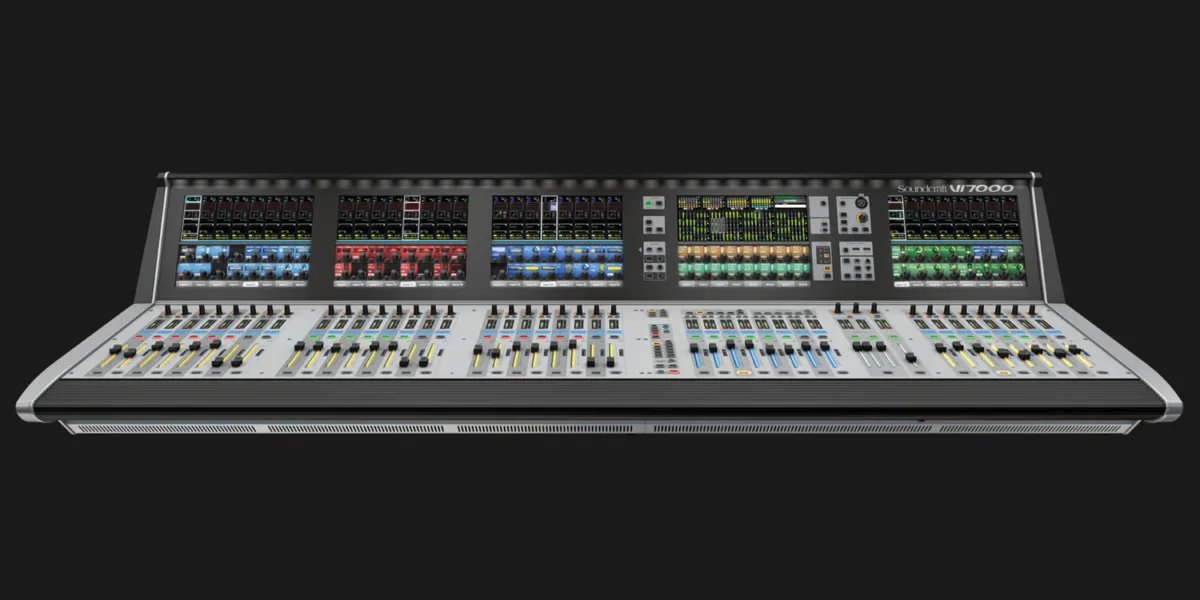Image resolution: width=1200 pixels, height=600 pixels.
Task: Tap the green lit button beside the master screen
Action: [649, 203]
